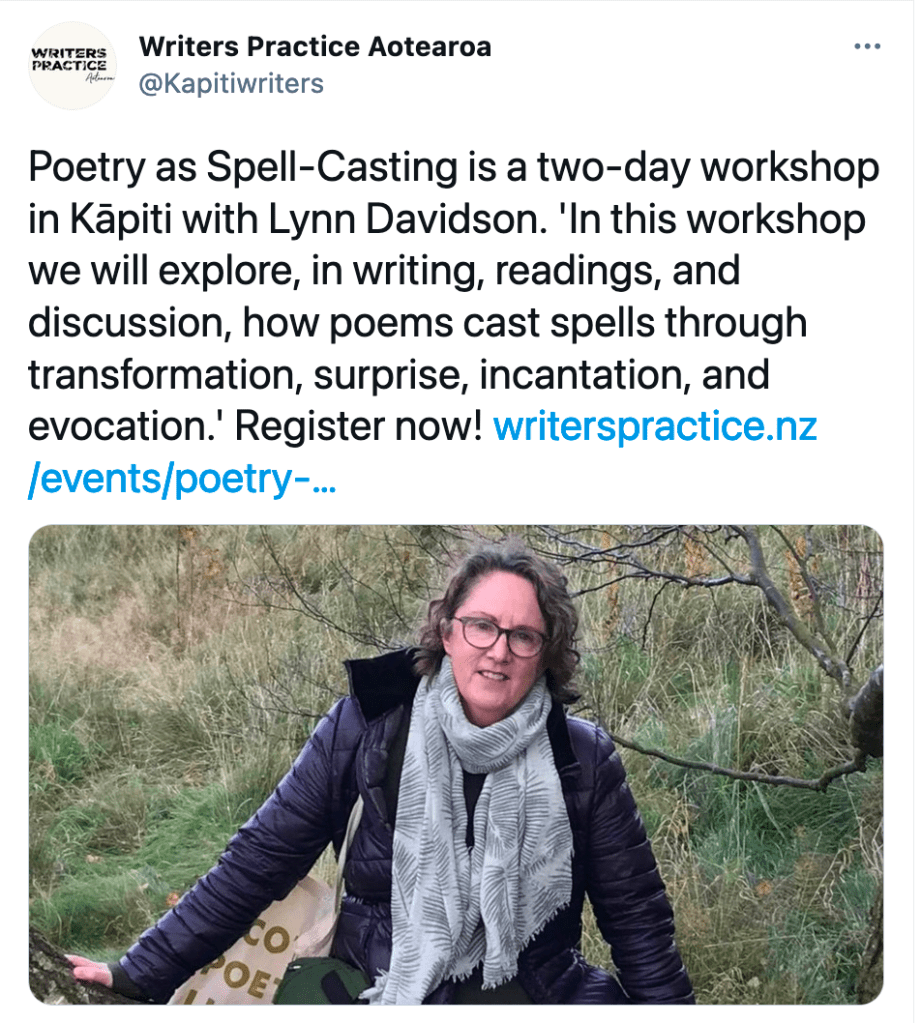Follow the /events/poetry-… link continuation
The width and height of the screenshot is (921, 1023).
click(x=182, y=480)
